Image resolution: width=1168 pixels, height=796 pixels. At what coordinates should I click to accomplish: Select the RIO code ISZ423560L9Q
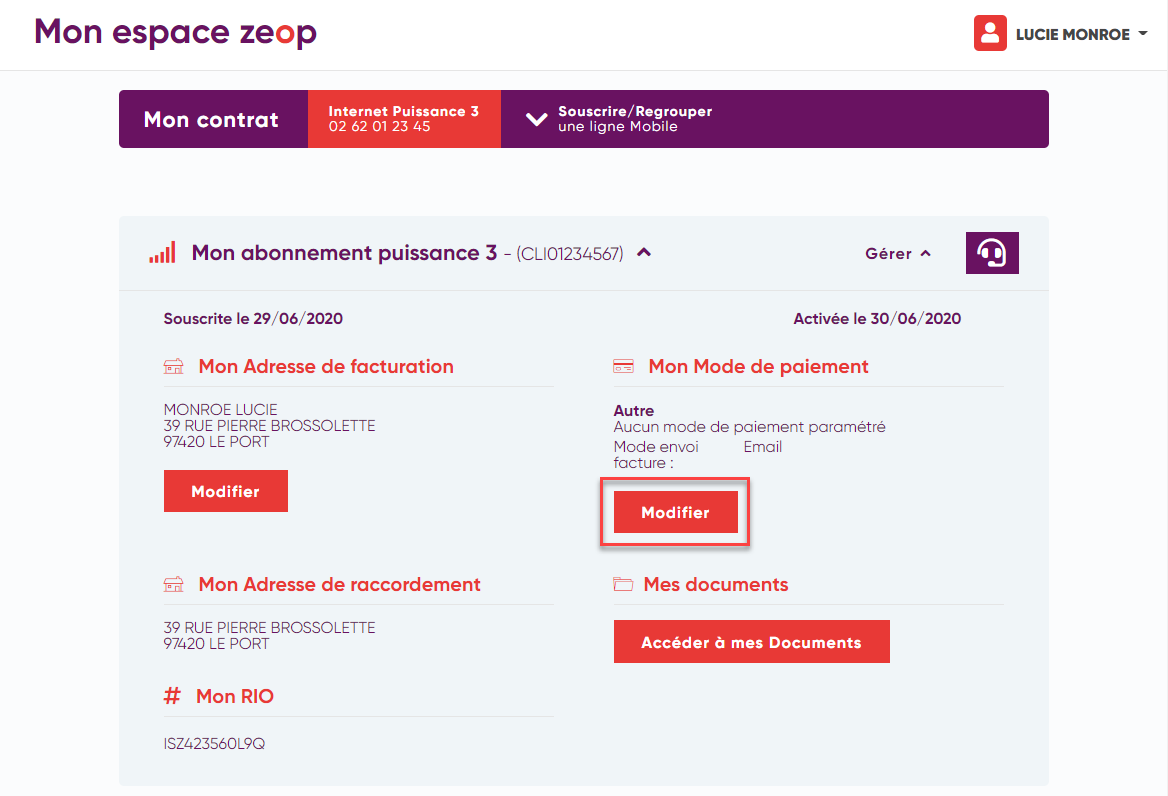coord(215,743)
